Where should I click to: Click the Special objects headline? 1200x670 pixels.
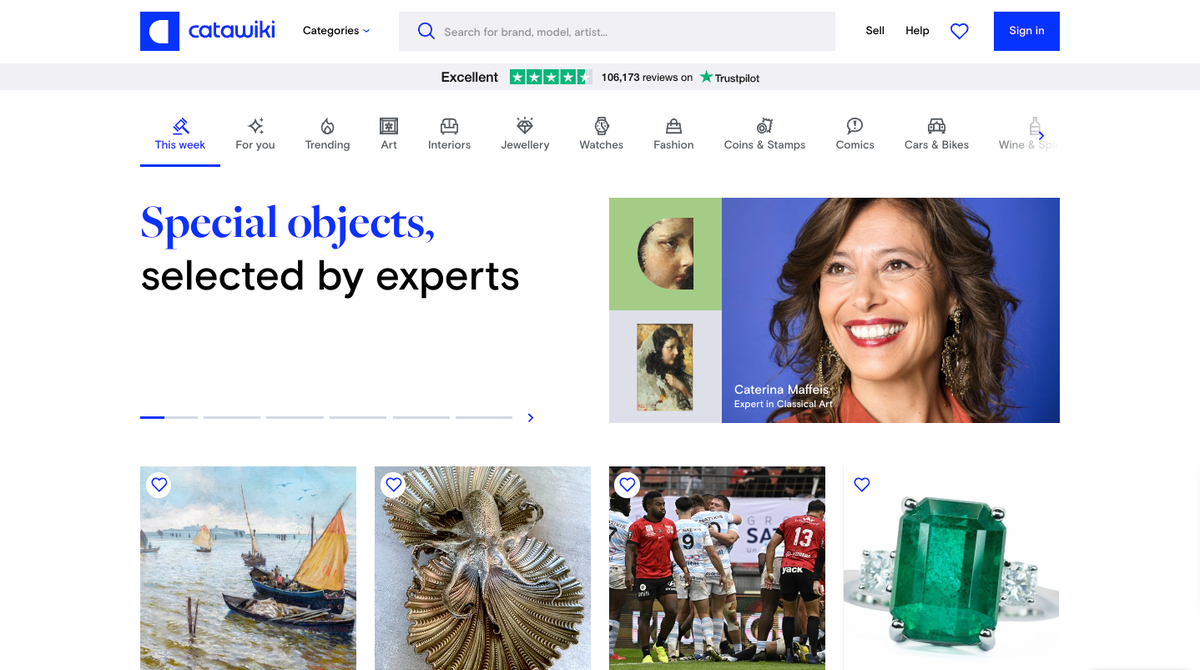(x=288, y=223)
